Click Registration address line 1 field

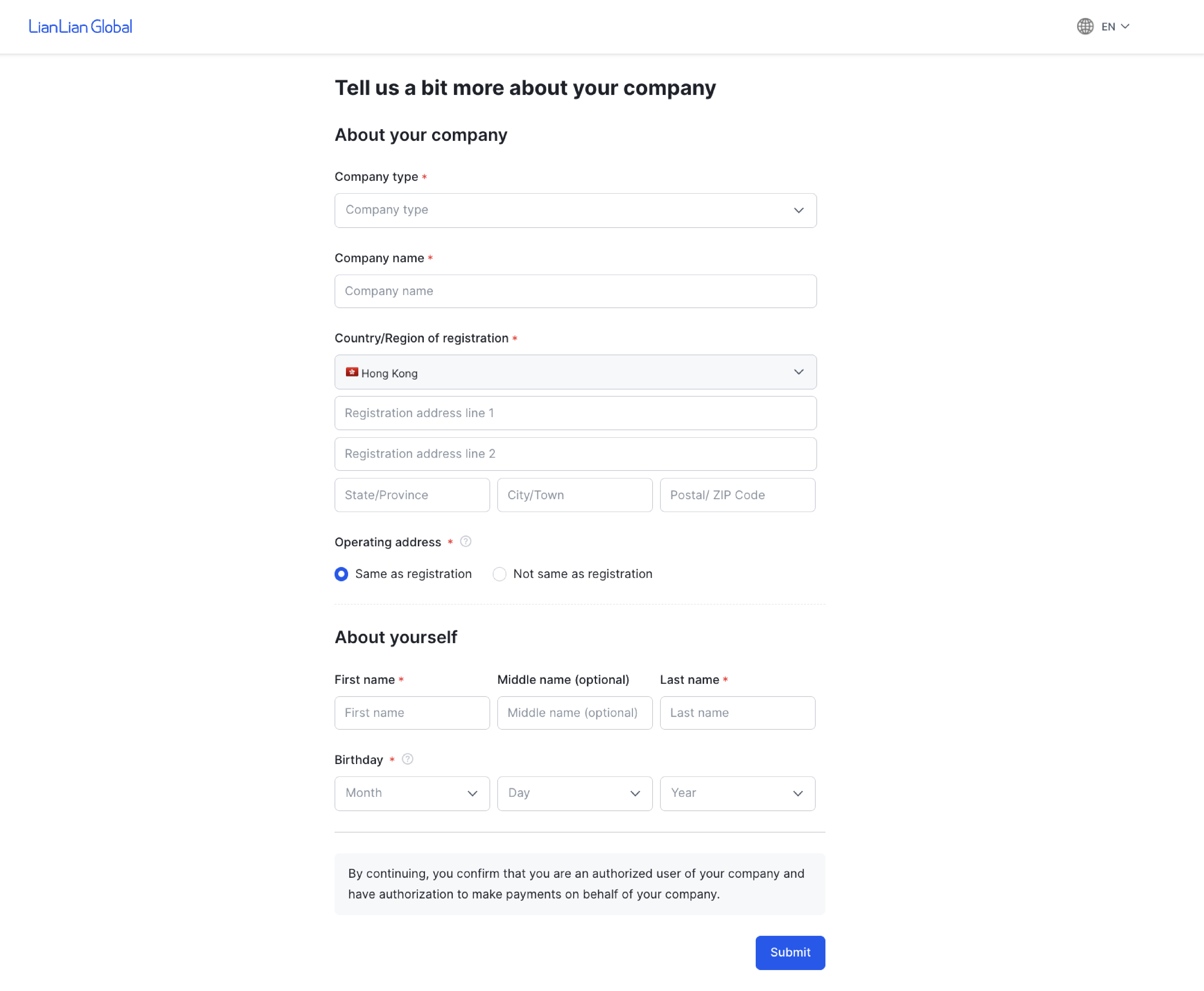[575, 413]
